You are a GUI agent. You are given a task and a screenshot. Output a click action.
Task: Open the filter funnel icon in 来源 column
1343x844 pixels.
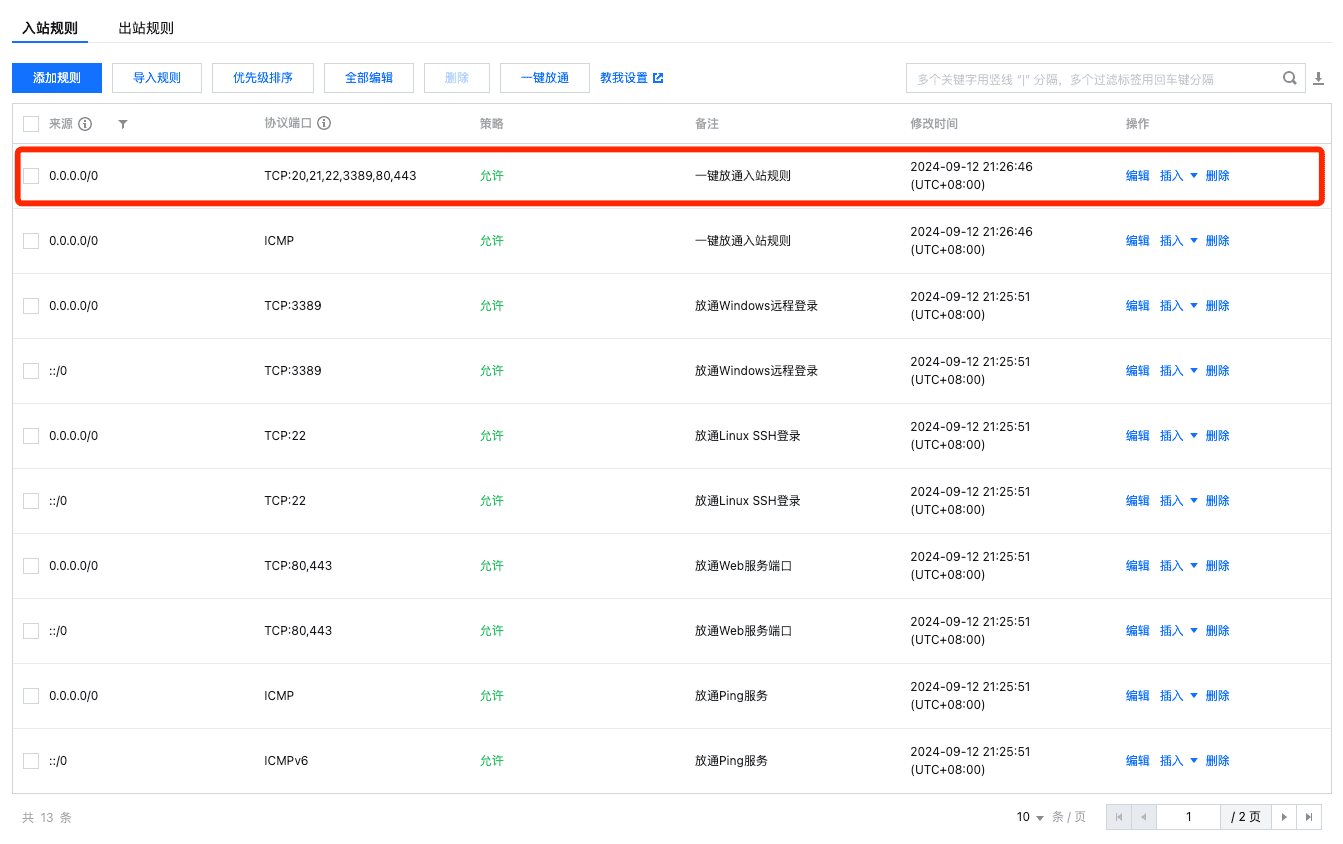tap(122, 124)
